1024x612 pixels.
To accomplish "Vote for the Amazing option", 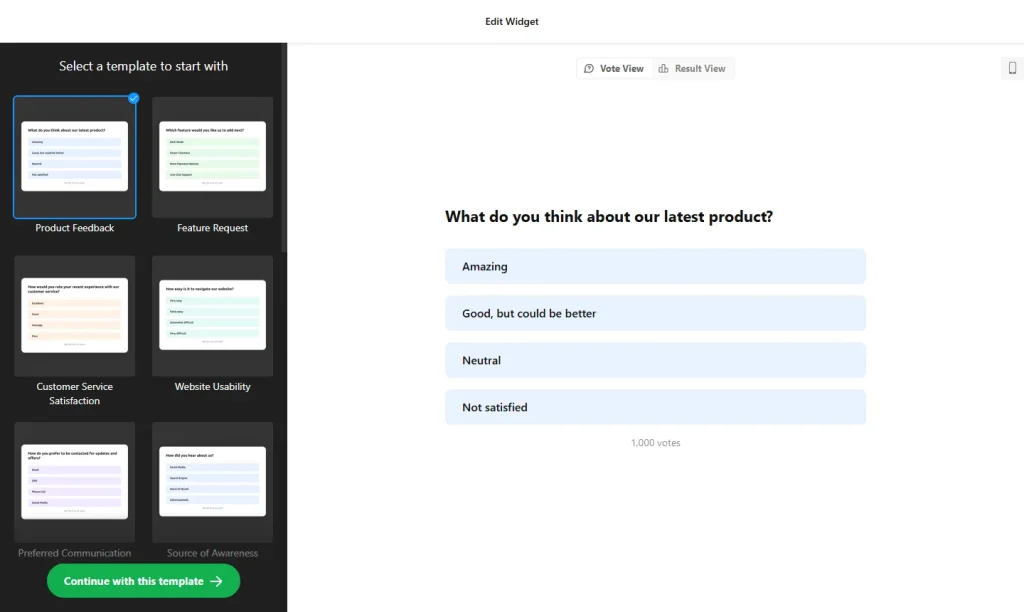I will (x=655, y=266).
